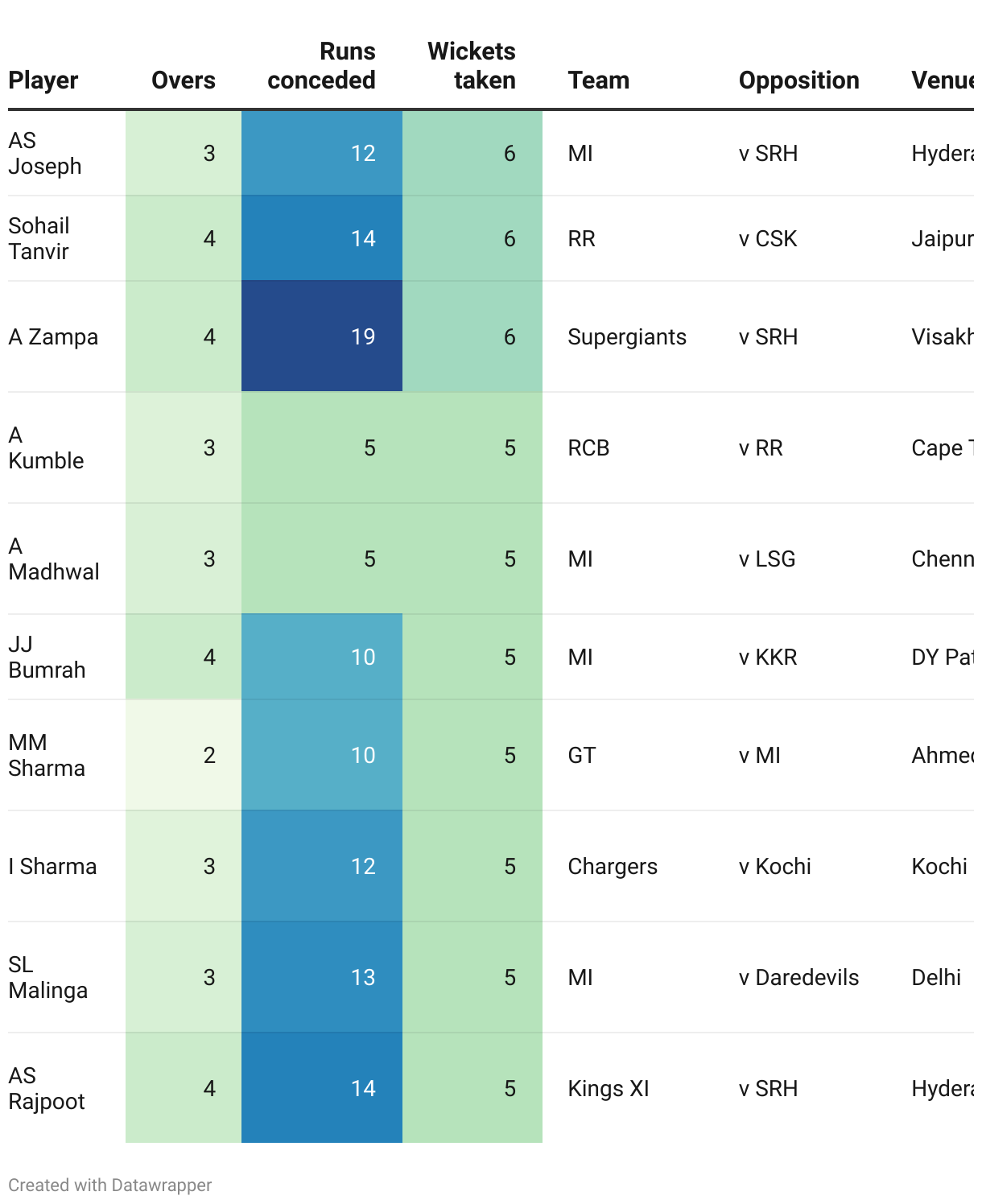Click runs conceded 19 cell for A Zampa
This screenshot has width=982, height=1204.
322,336
